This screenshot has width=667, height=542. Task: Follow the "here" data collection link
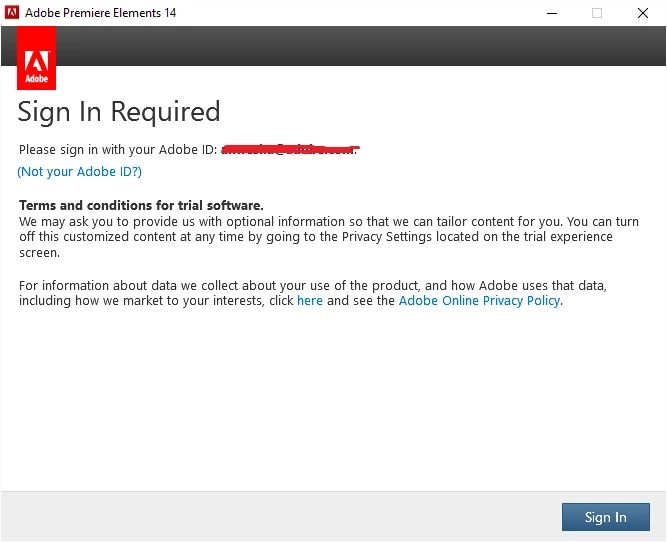click(x=310, y=300)
